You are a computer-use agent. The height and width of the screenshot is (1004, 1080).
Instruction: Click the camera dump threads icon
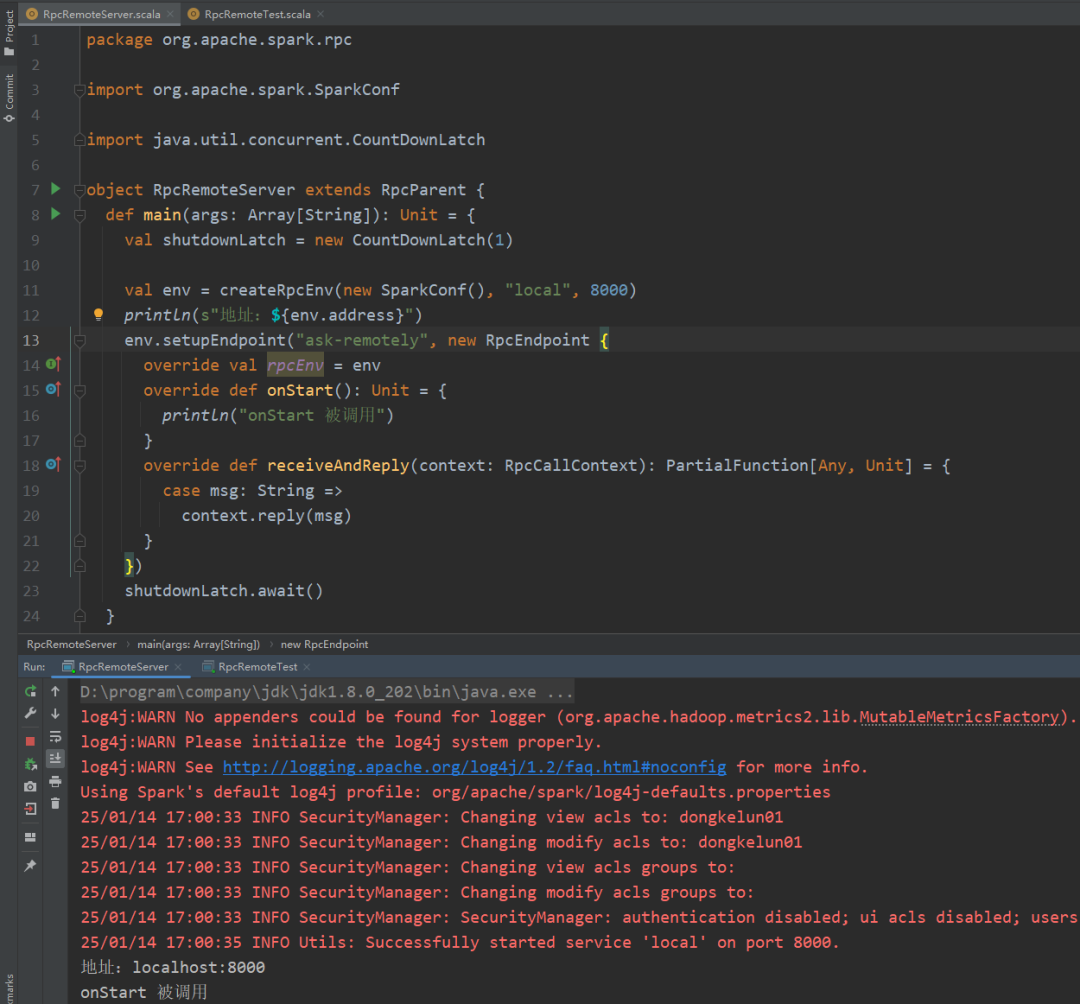[x=30, y=786]
